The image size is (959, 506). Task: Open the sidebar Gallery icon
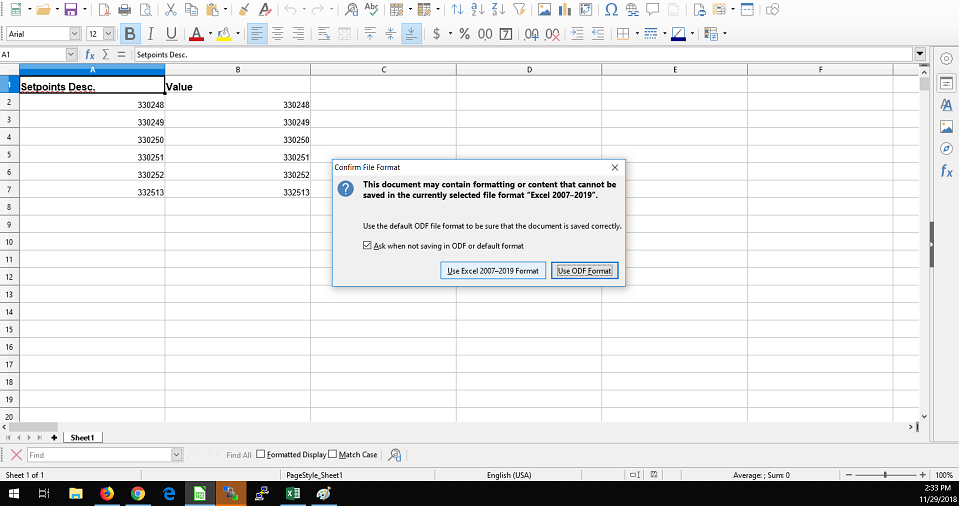pyautogui.click(x=946, y=127)
